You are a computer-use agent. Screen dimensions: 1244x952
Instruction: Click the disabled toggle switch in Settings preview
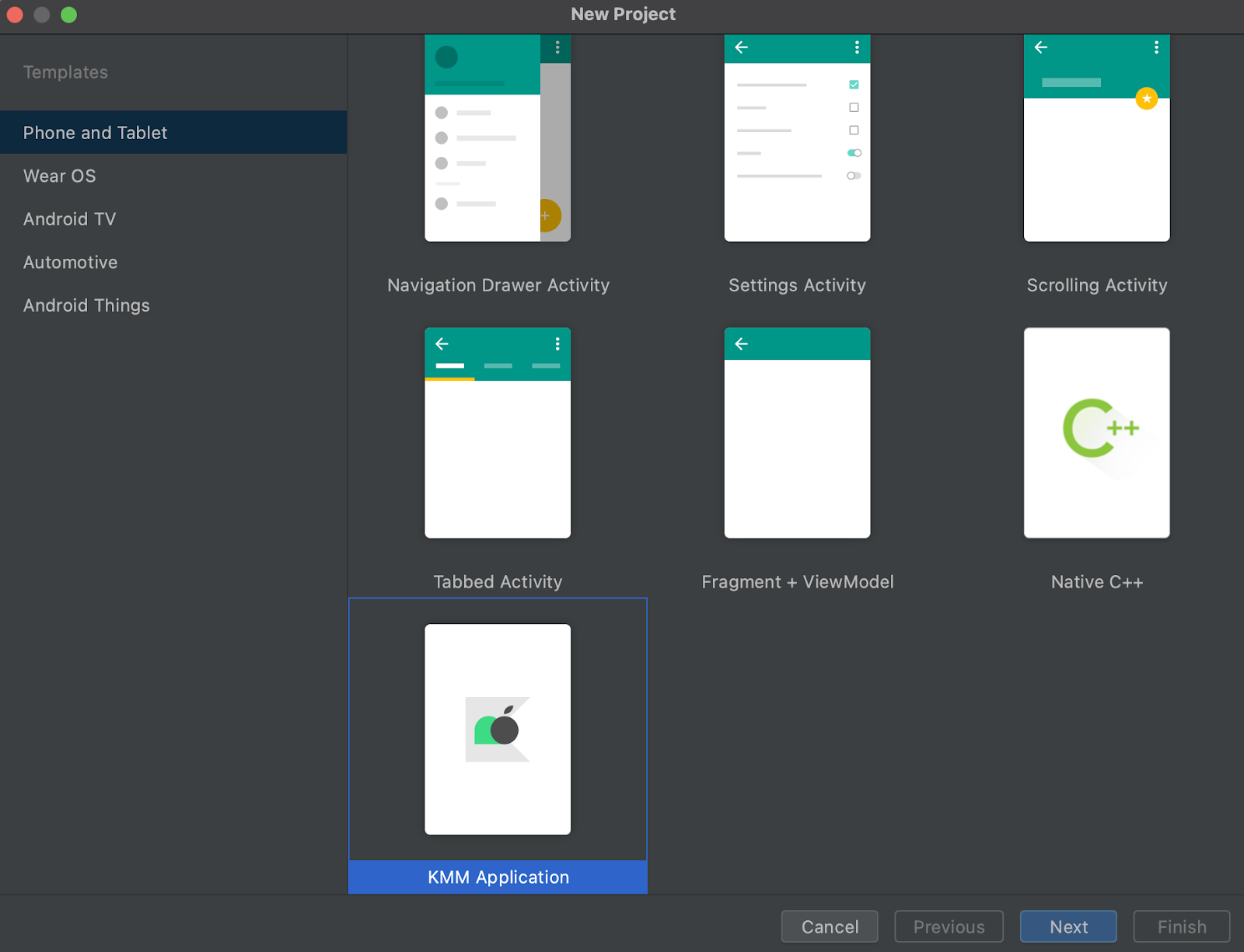point(854,176)
